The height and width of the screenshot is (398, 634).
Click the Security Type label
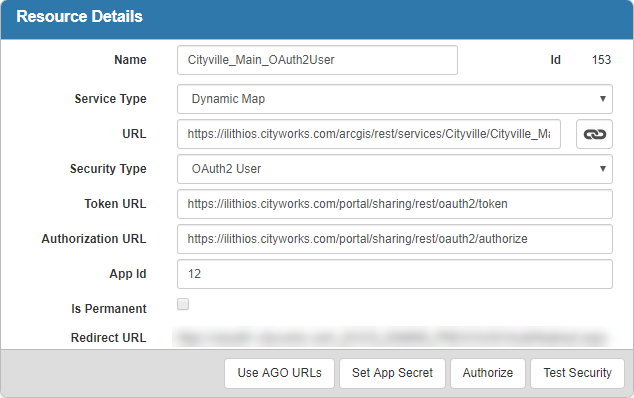click(x=108, y=169)
